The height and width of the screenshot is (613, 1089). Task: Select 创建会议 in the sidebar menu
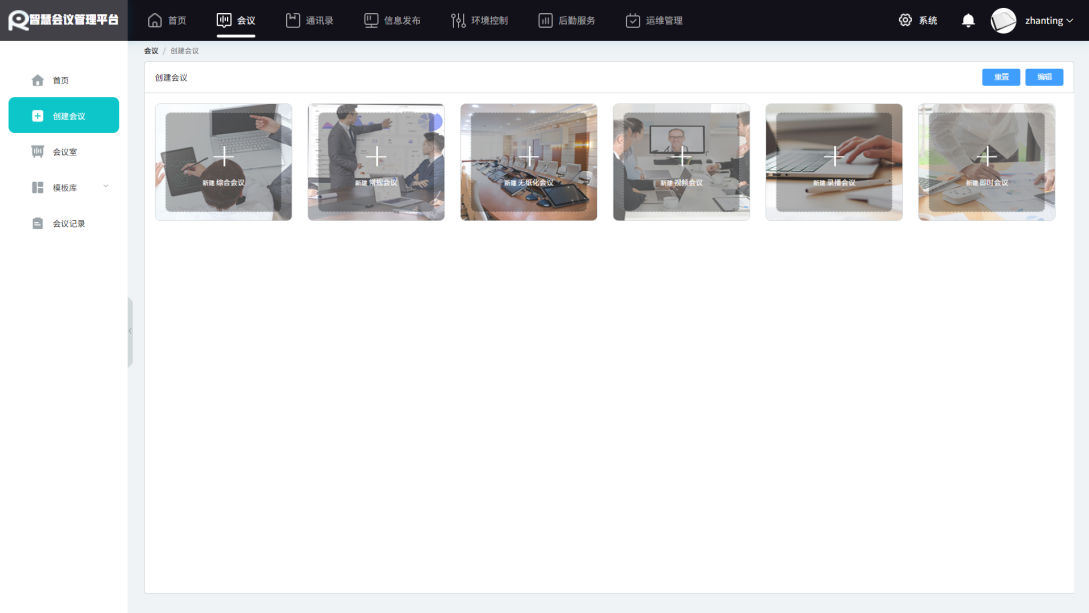63,115
